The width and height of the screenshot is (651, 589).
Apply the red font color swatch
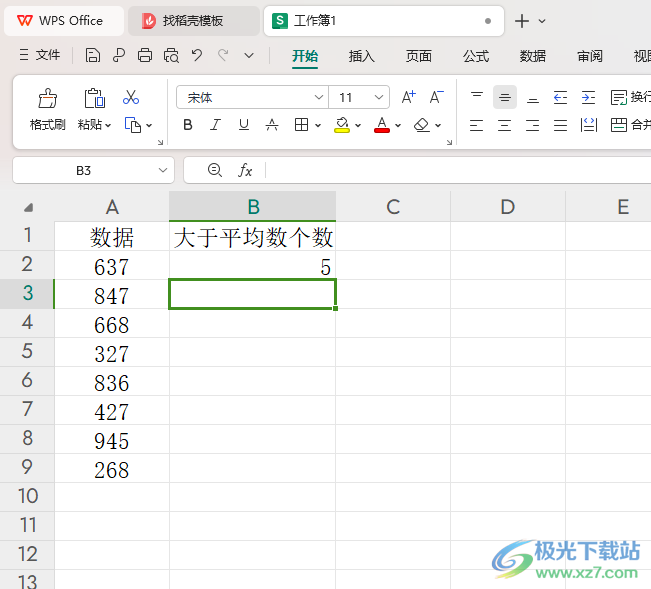382,125
